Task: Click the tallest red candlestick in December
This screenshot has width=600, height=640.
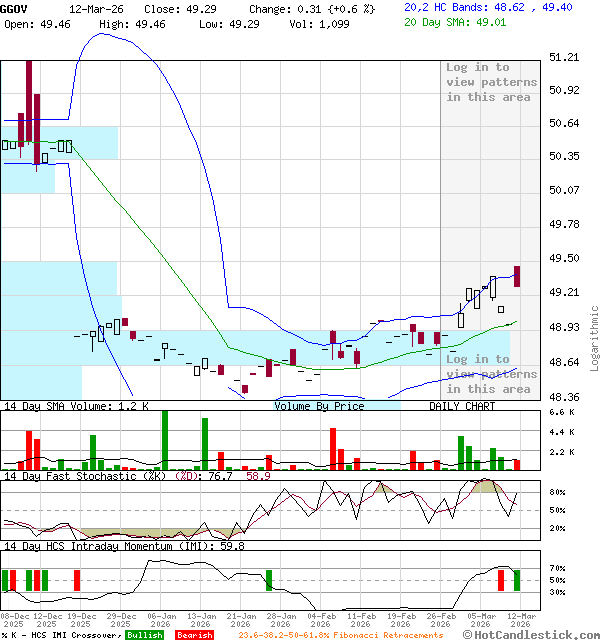Action: (29, 103)
